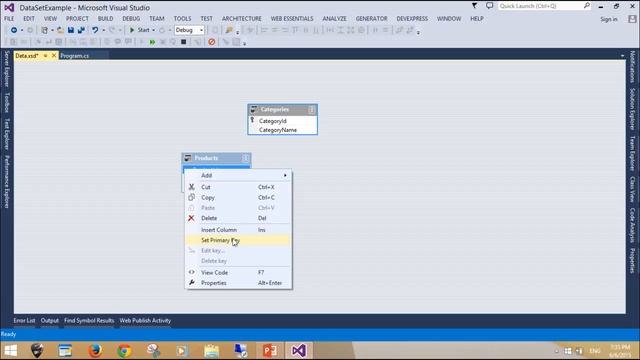
Task: Click the Windows Start button
Action: 10,351
